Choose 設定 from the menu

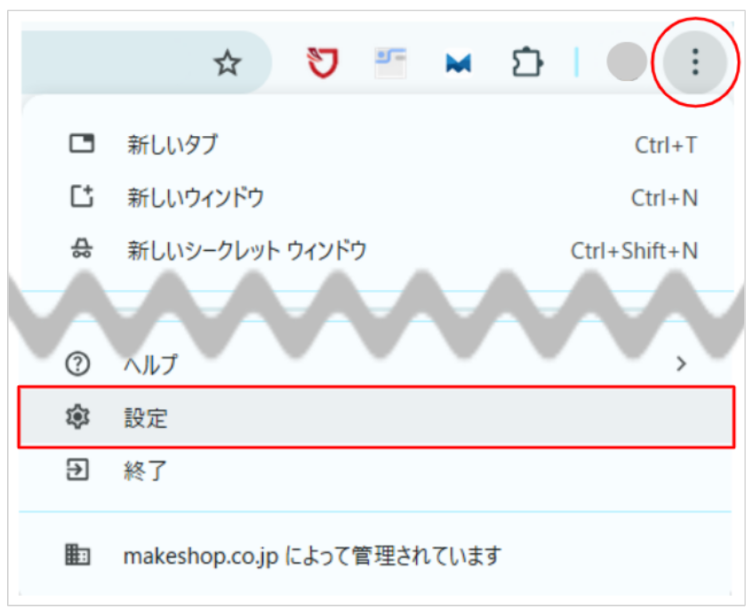coord(376,417)
